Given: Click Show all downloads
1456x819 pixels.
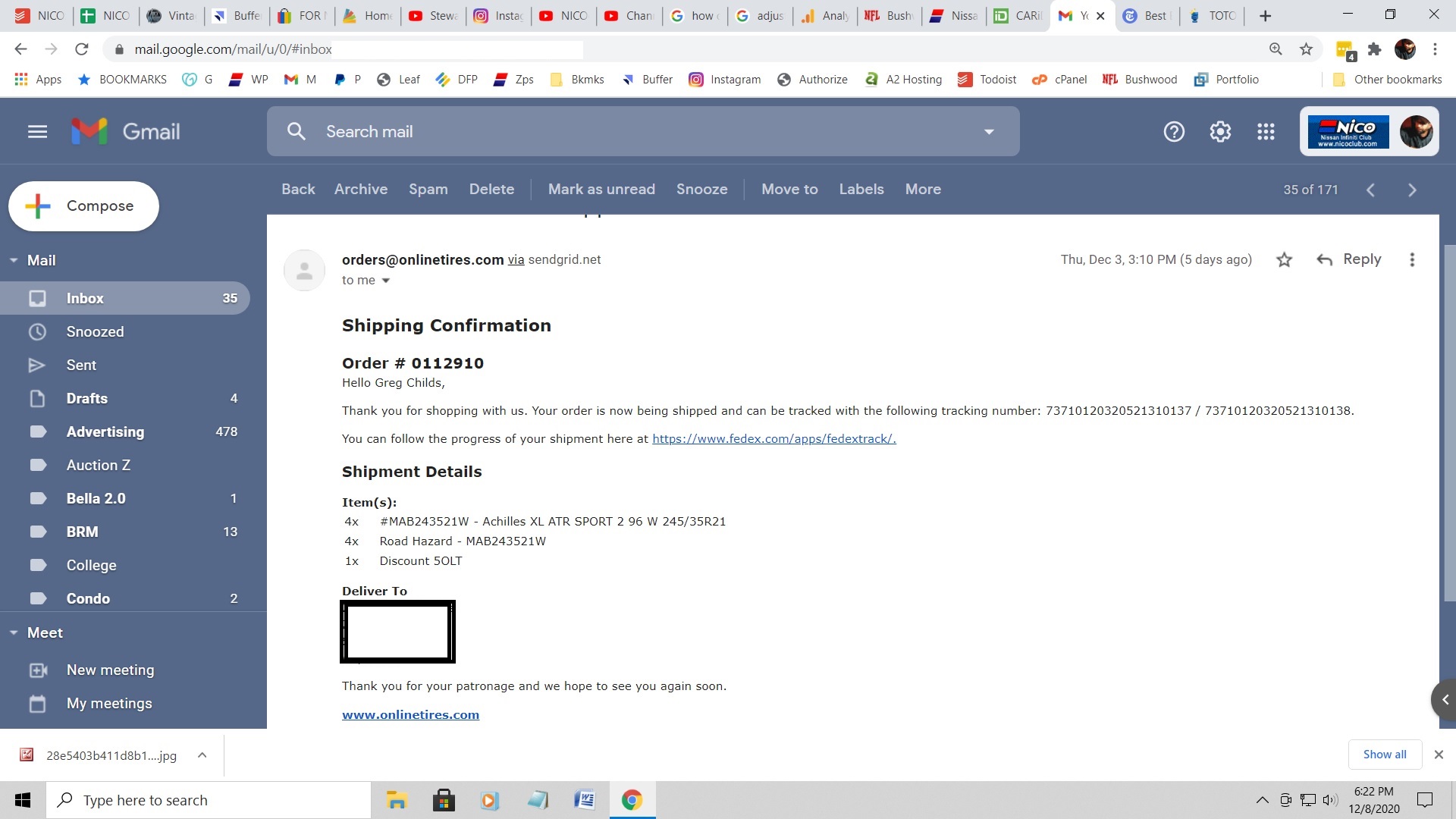Looking at the screenshot, I should click(x=1385, y=755).
